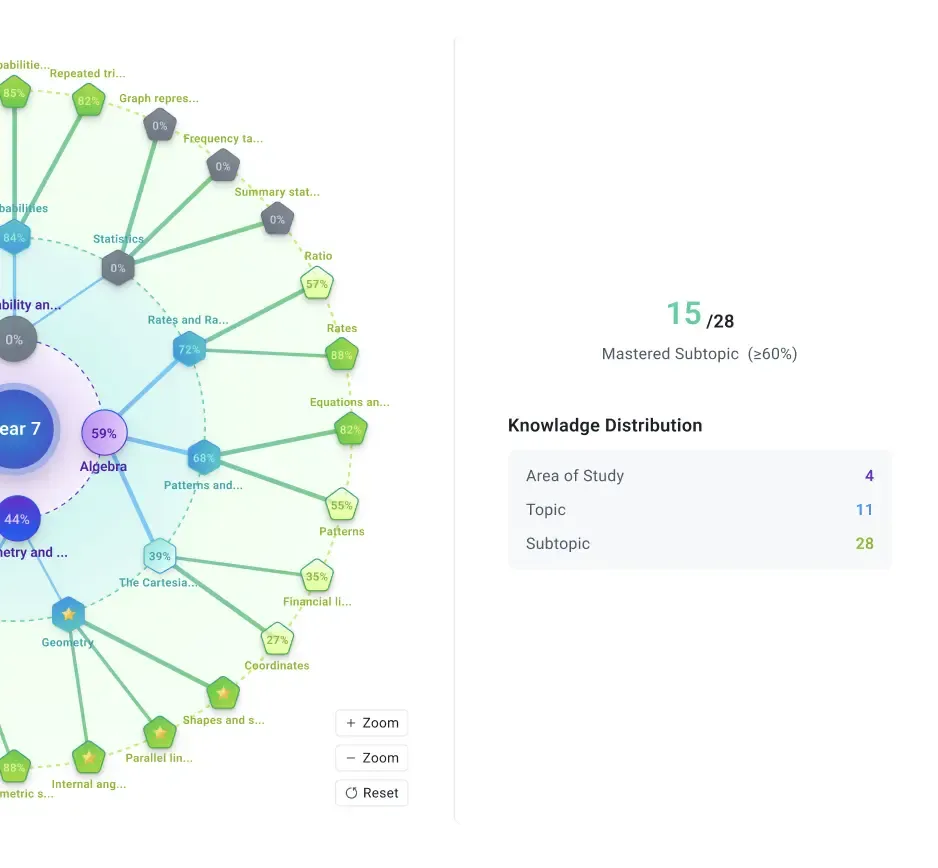The height and width of the screenshot is (868, 938).
Task: Click the minus Zoom button
Action: tap(371, 758)
